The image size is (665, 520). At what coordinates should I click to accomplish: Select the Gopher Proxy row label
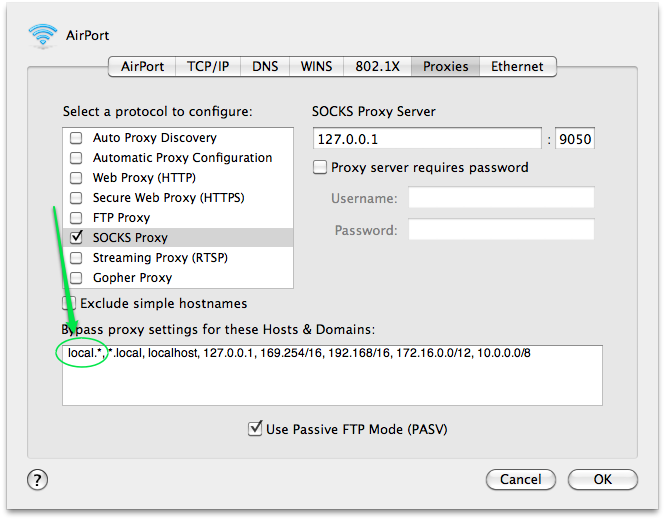click(132, 278)
